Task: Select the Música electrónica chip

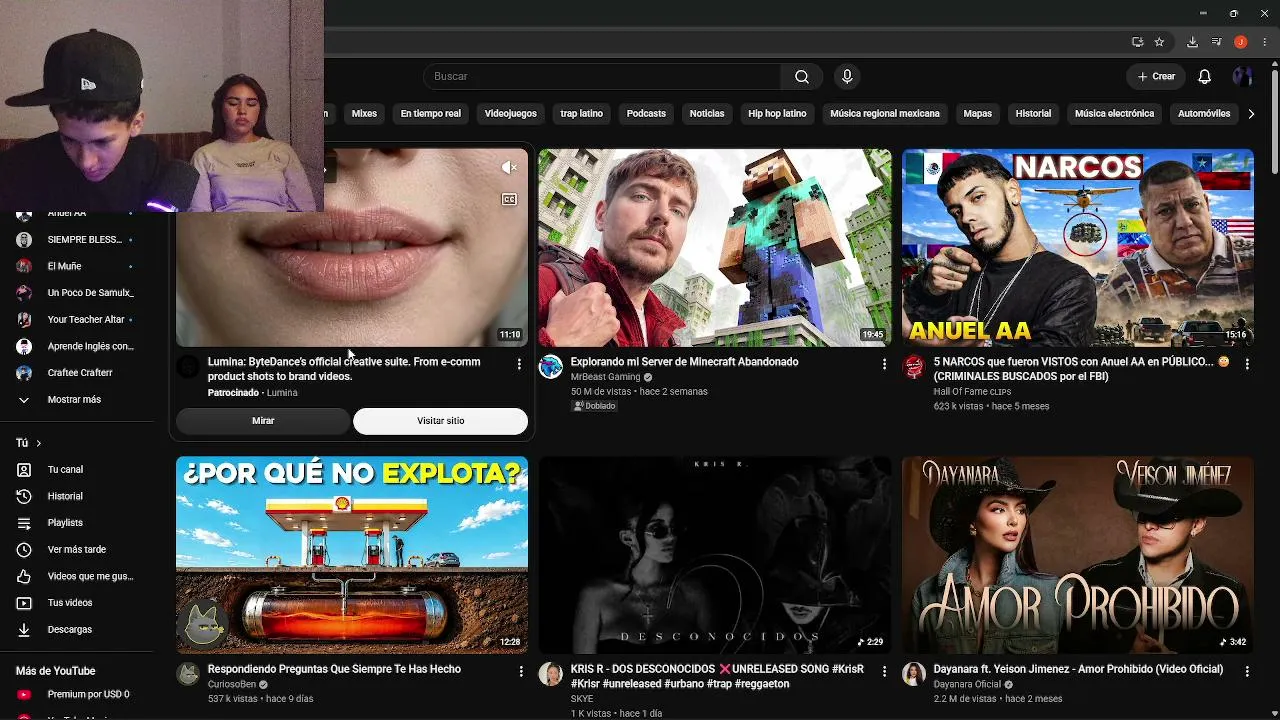Action: coord(1114,114)
